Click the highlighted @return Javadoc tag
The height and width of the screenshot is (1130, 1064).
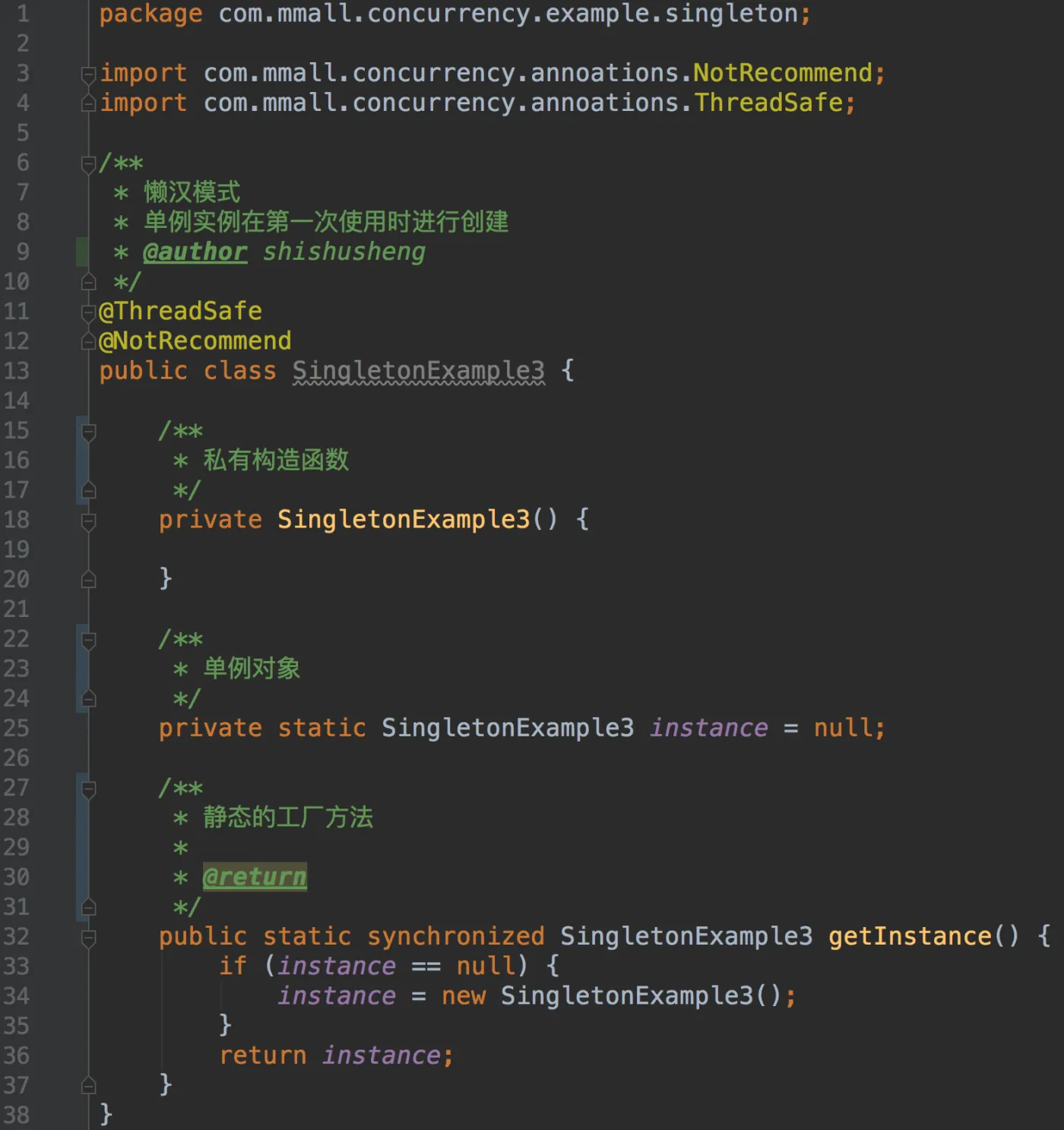point(255,876)
